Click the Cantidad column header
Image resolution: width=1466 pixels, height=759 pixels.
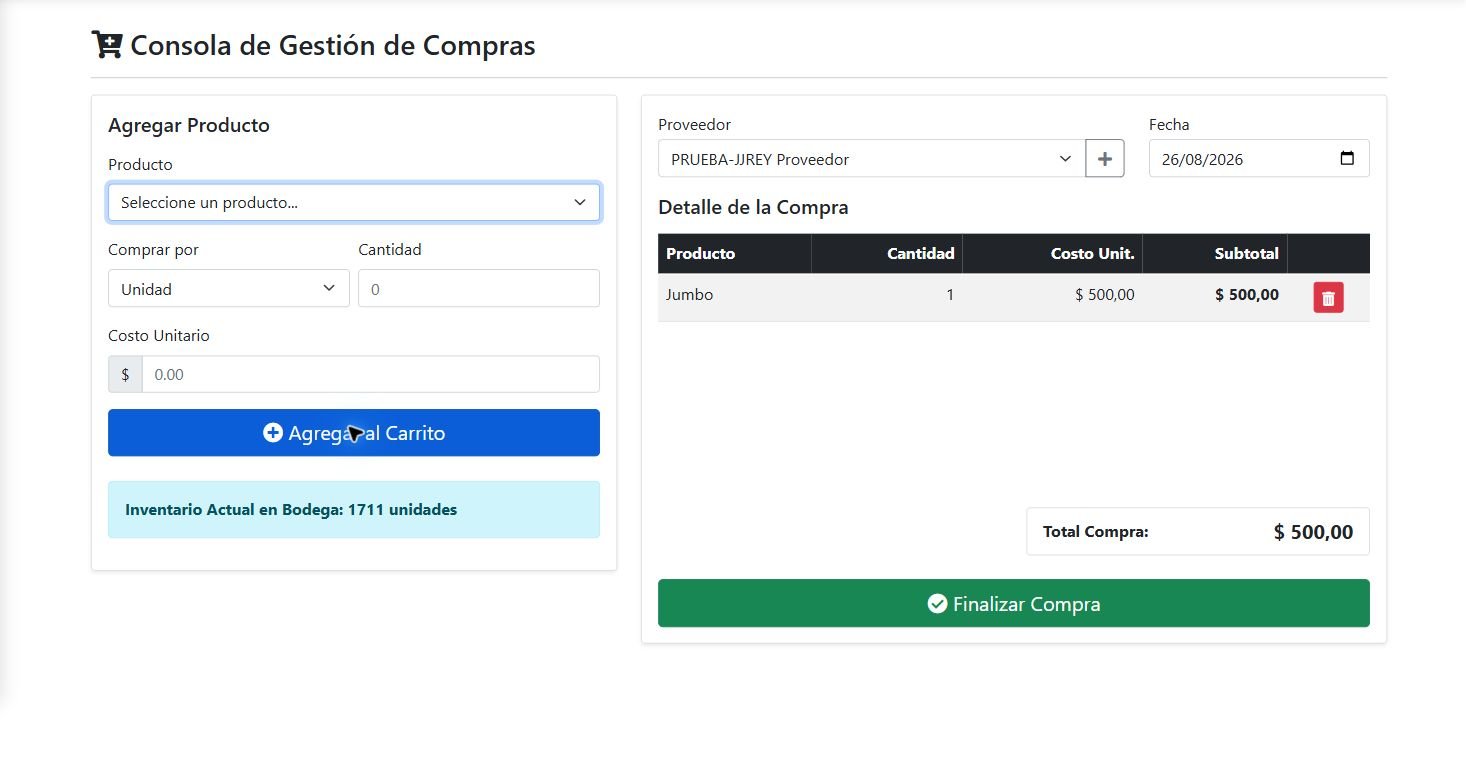[886, 253]
